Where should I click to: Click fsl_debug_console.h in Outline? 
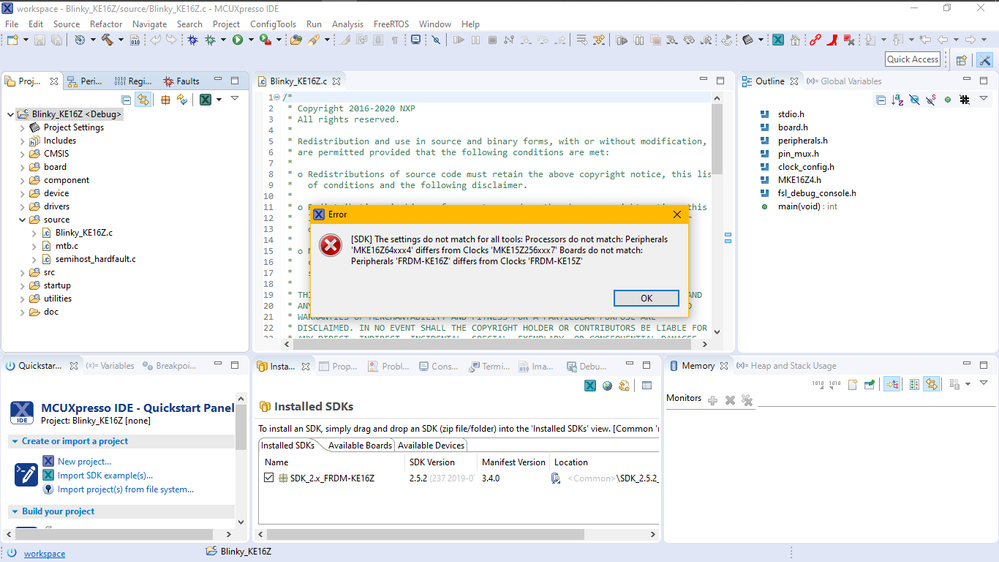(x=817, y=193)
